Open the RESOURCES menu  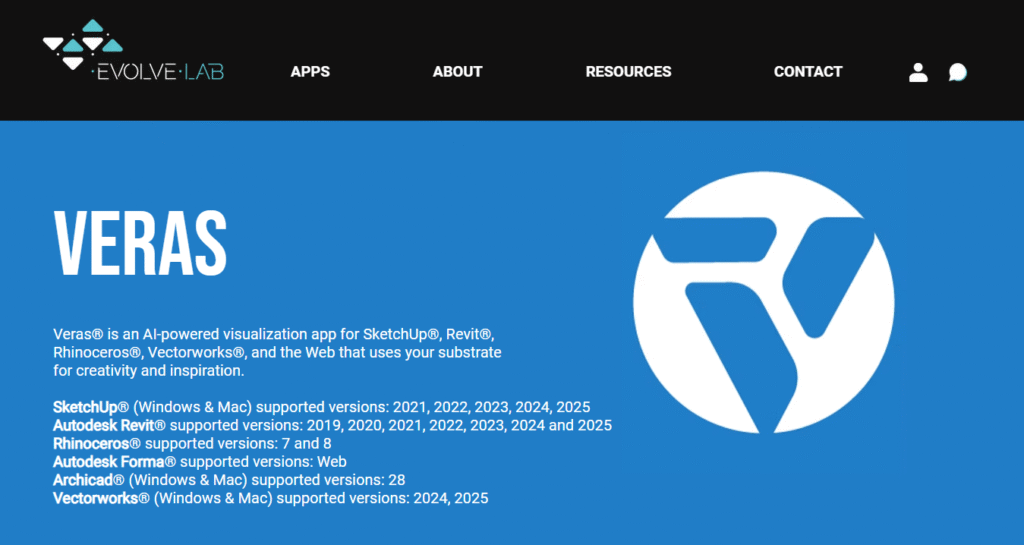[x=628, y=72]
